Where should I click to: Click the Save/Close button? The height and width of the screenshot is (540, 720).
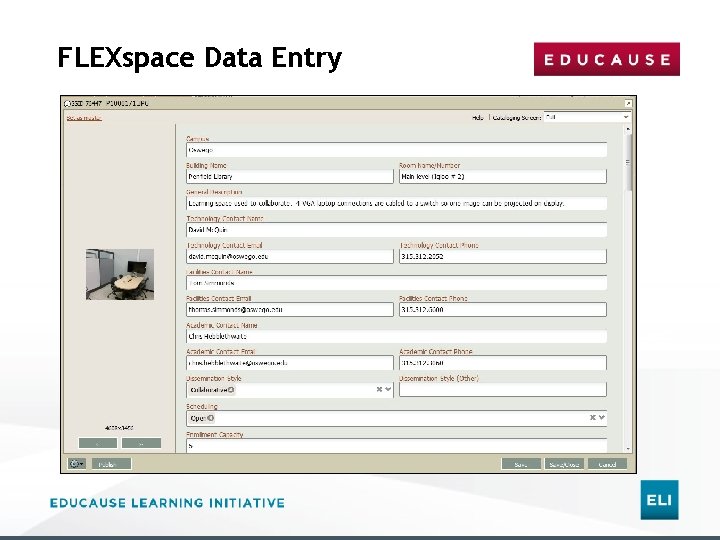coord(564,464)
